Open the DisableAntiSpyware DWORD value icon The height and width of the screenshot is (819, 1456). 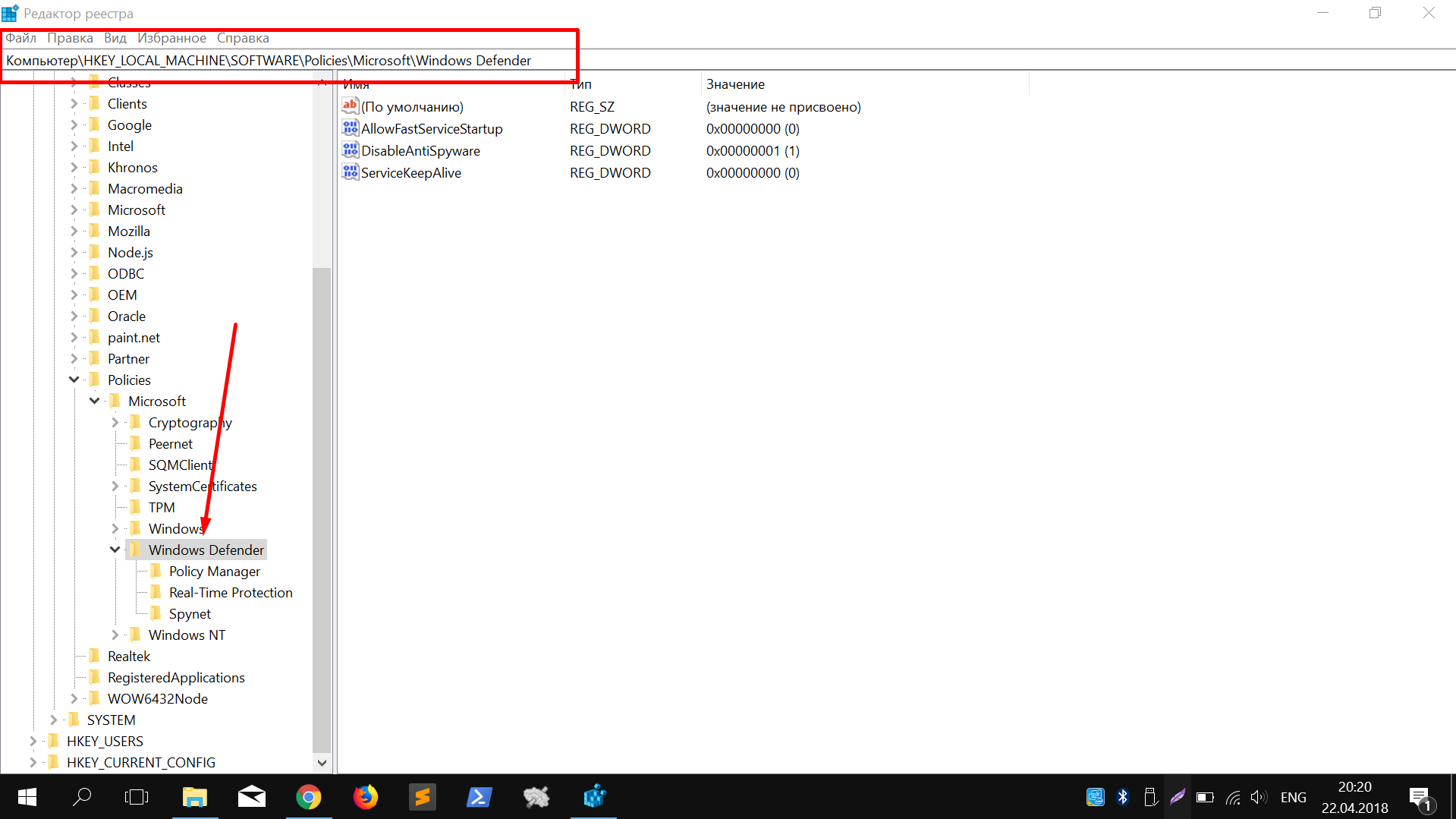pyautogui.click(x=350, y=150)
